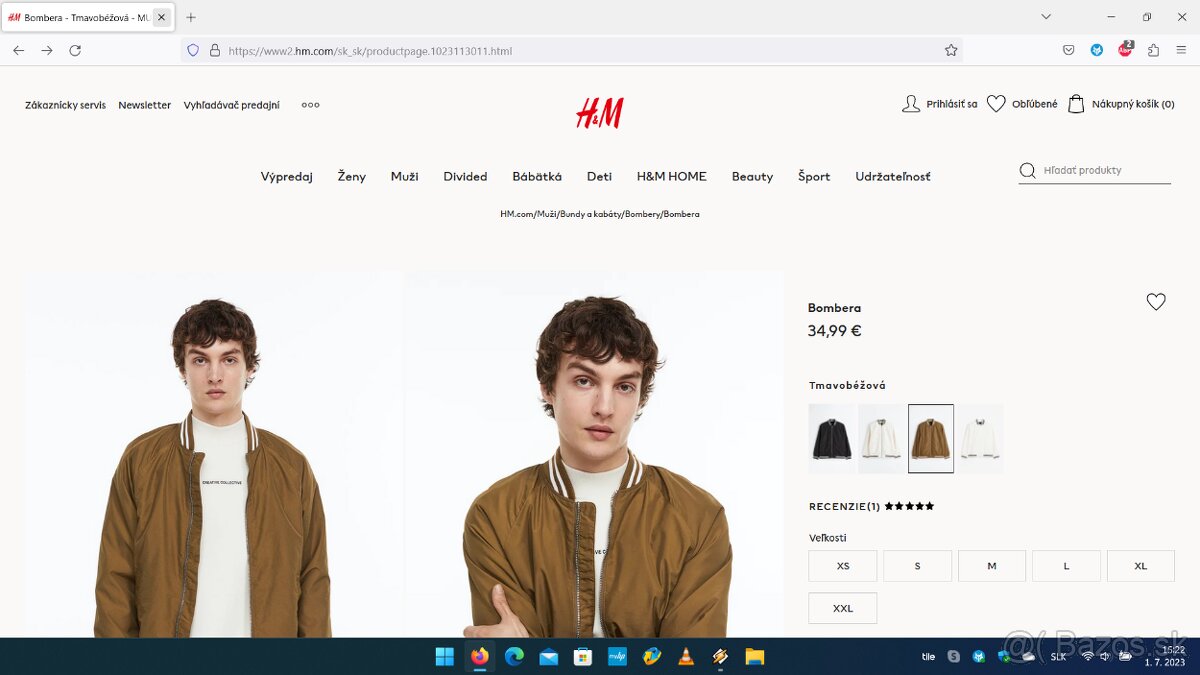Click the RECENZIE(1) reviews link

pos(844,506)
